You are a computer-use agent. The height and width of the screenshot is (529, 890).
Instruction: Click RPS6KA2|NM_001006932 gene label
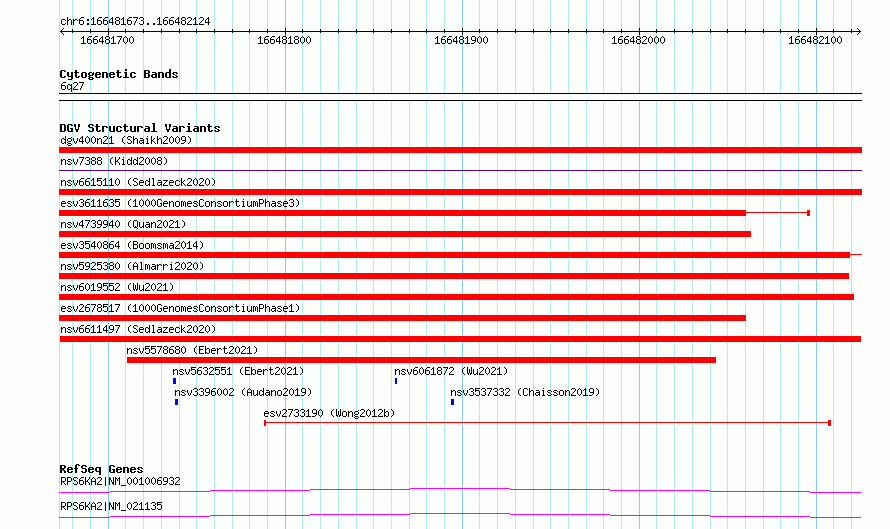point(120,481)
